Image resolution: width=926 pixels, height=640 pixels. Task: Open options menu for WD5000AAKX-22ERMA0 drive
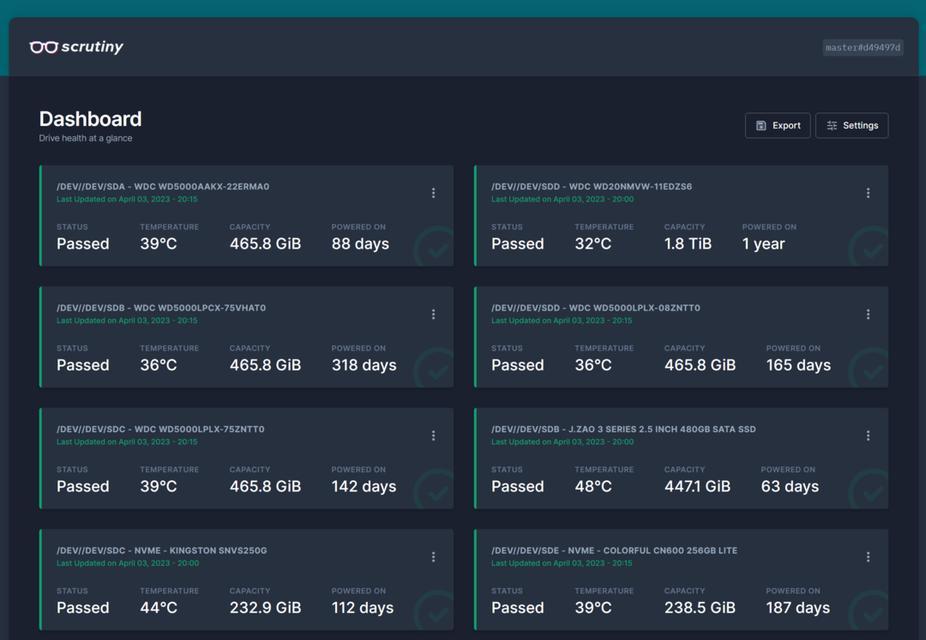coord(433,193)
